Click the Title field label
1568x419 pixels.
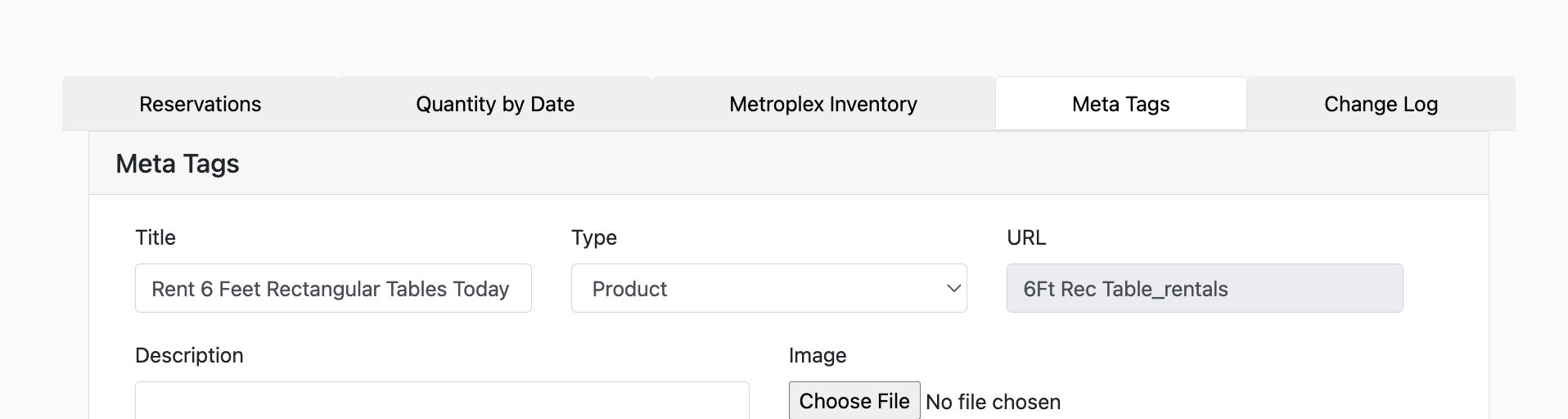tap(155, 237)
